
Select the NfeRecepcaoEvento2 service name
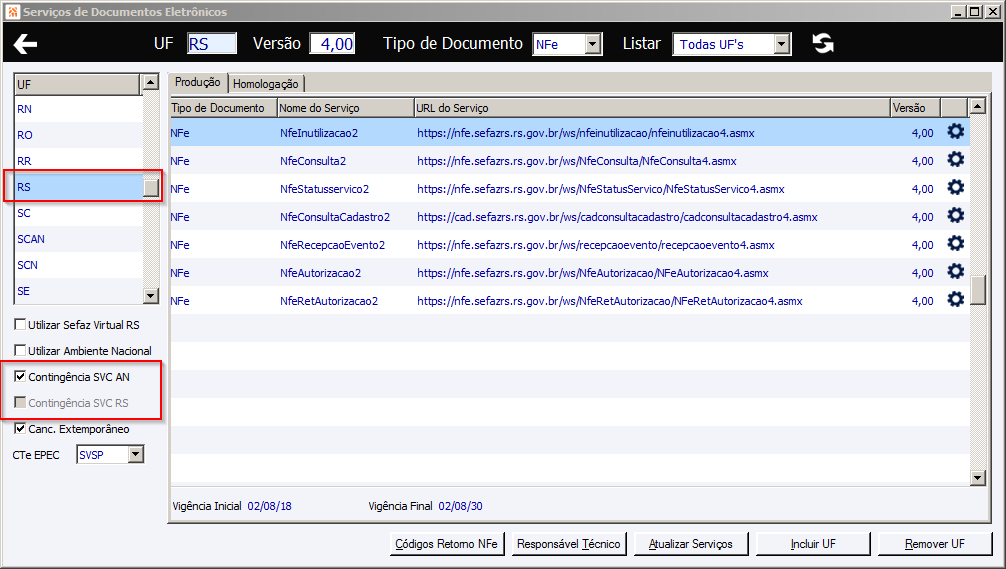332,245
